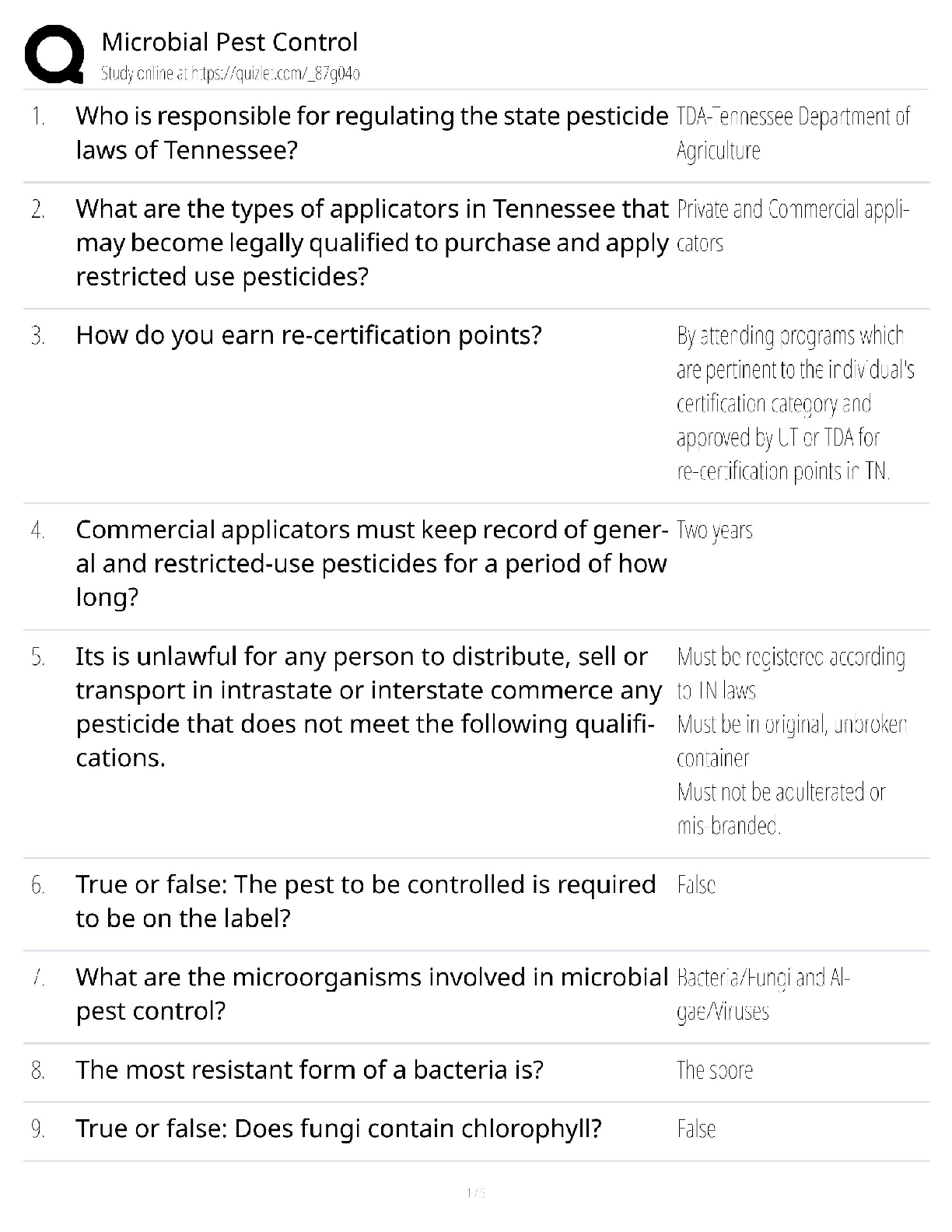Screen dimensions: 952x1232
Task: Select the re-certification points question
Action: tap(308, 335)
